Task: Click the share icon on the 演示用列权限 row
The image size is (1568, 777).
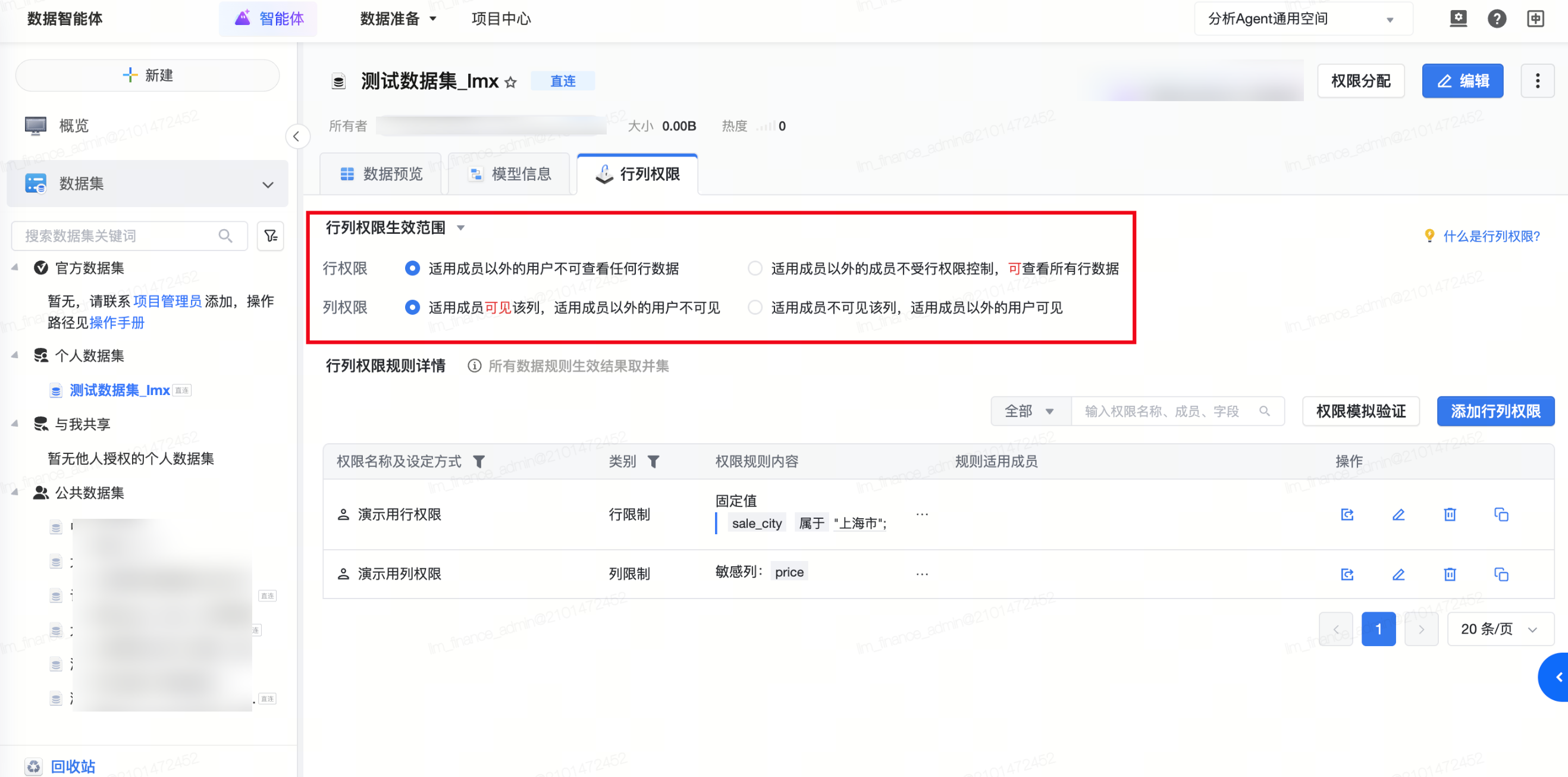Action: pos(1347,574)
